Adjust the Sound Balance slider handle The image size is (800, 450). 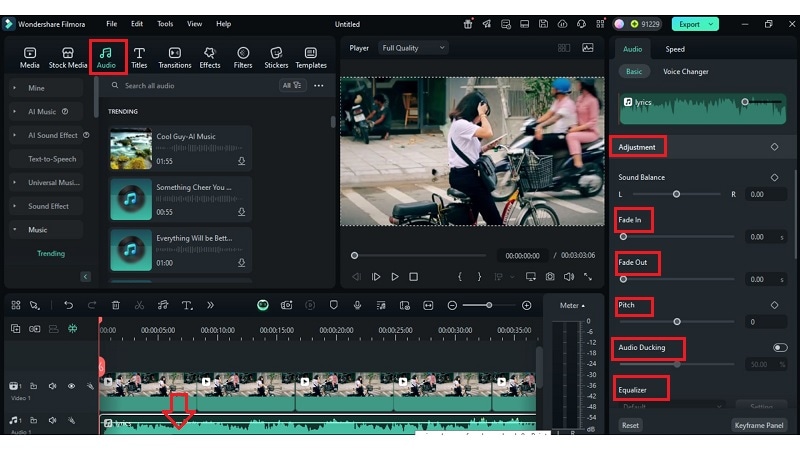click(x=676, y=194)
